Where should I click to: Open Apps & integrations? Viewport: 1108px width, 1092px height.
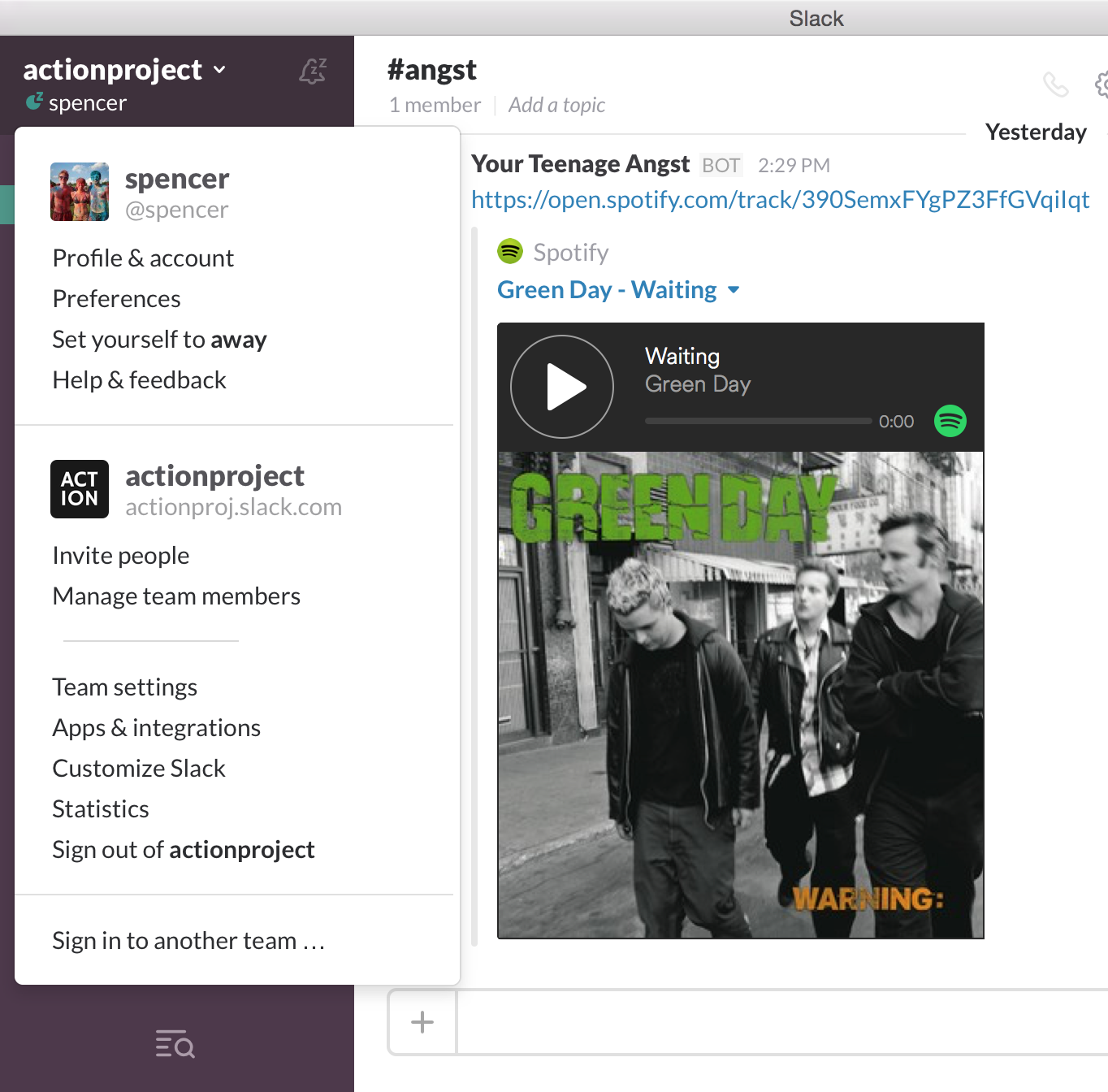156,728
